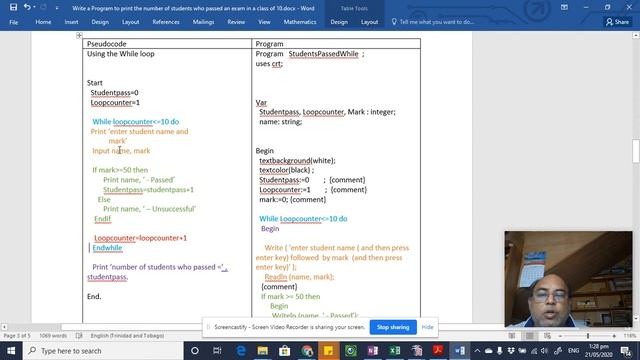Screen dimensions: 640x360
Task: Change language English (Trinidad and Tobago)
Action: pos(127,336)
